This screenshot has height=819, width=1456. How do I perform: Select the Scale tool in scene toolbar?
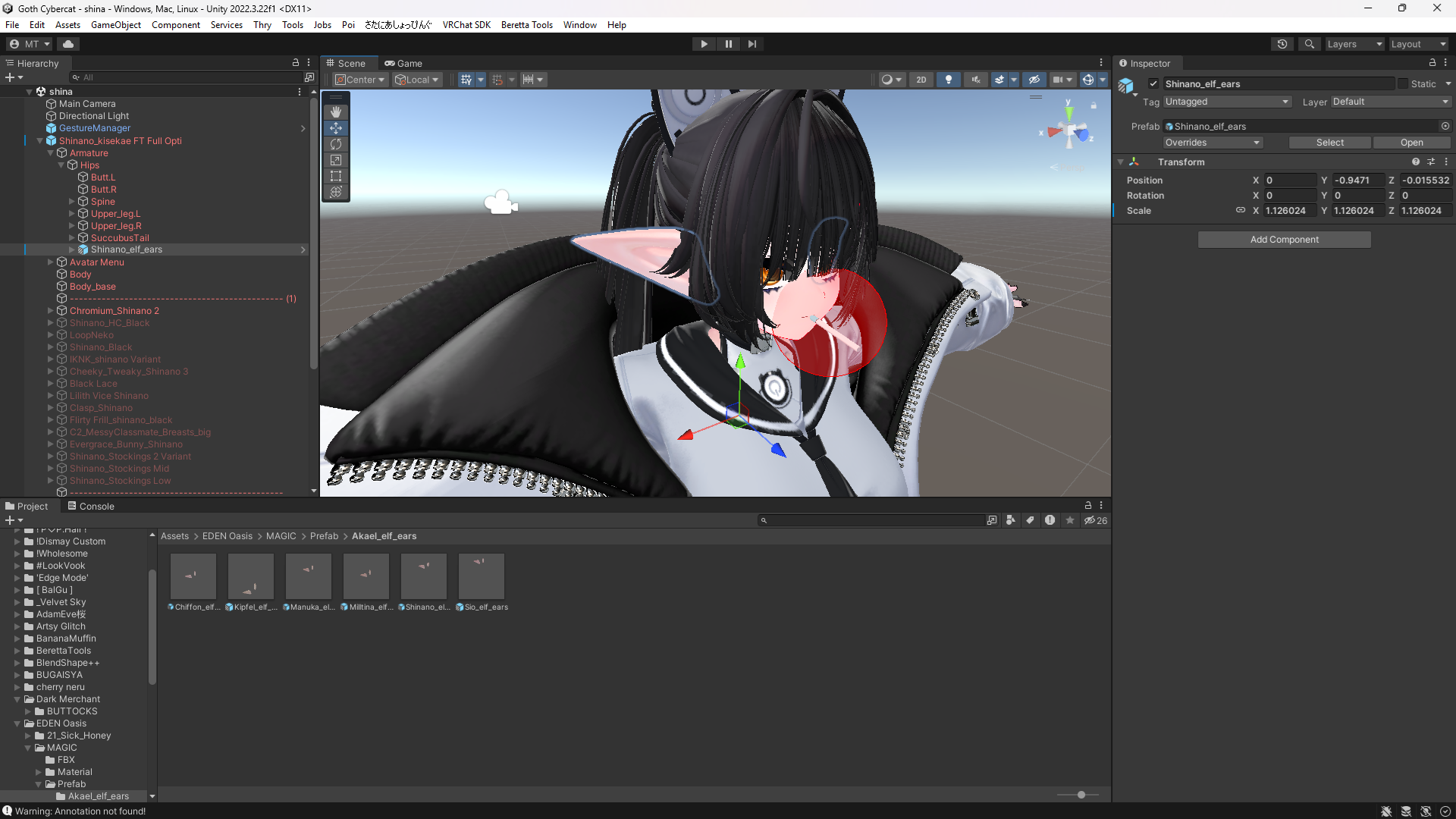pyautogui.click(x=336, y=160)
